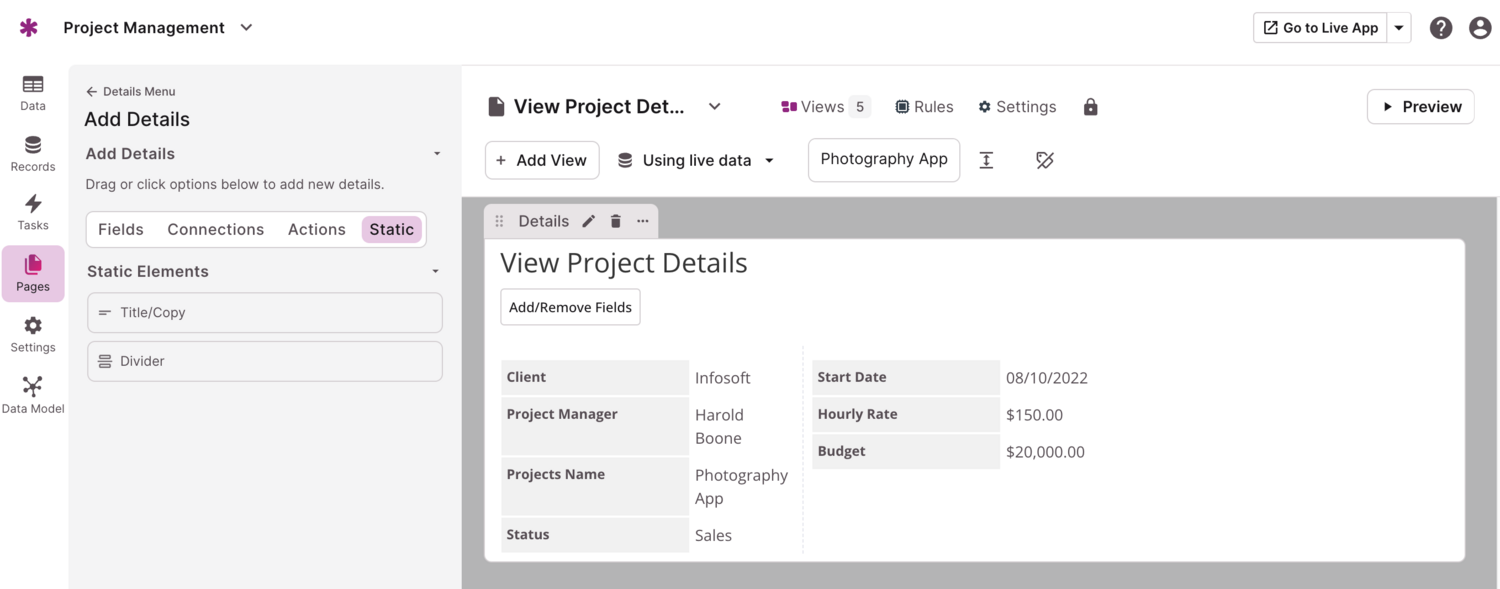
Task: Add a Divider static element
Action: click(264, 361)
